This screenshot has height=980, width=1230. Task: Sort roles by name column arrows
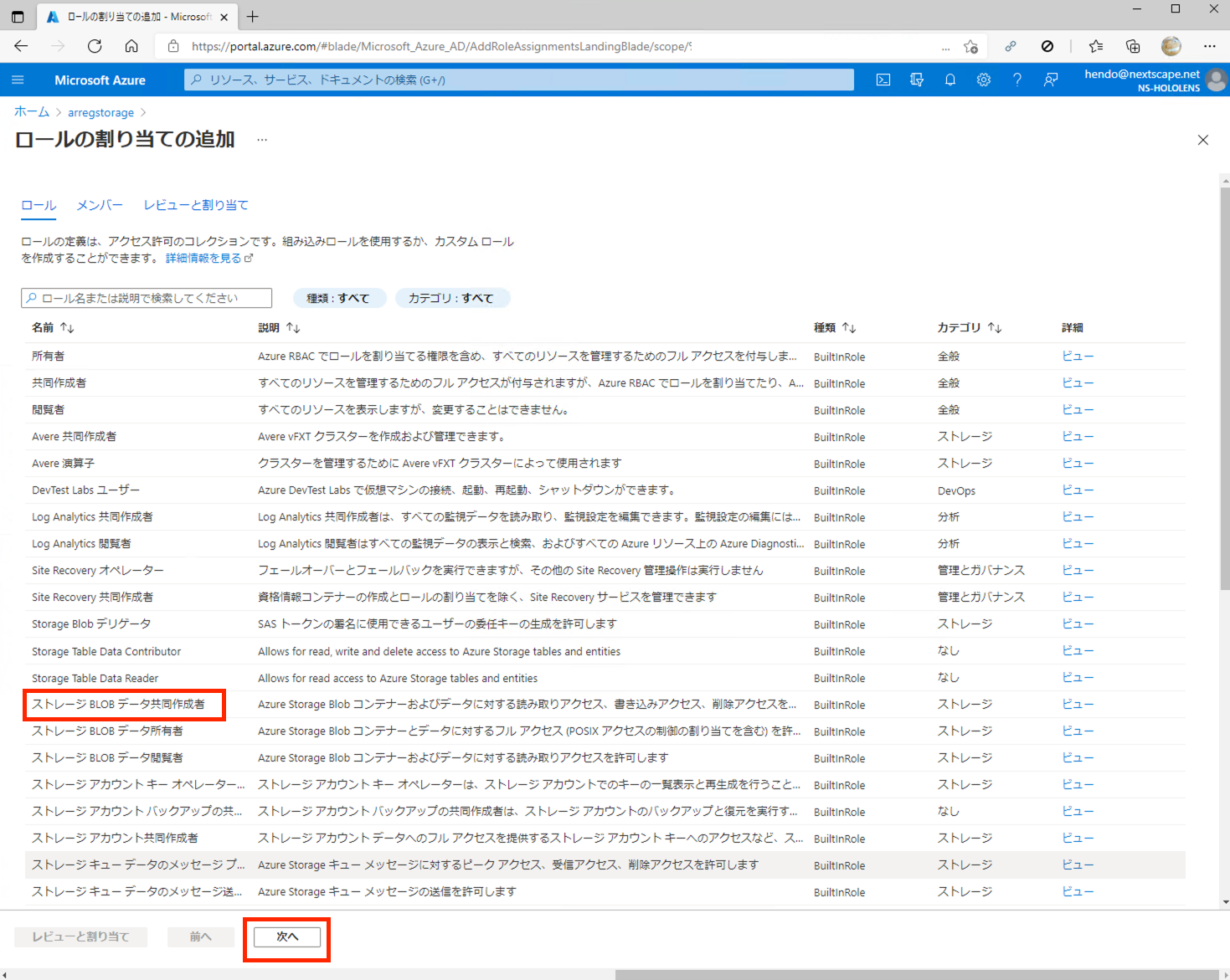pyautogui.click(x=68, y=328)
